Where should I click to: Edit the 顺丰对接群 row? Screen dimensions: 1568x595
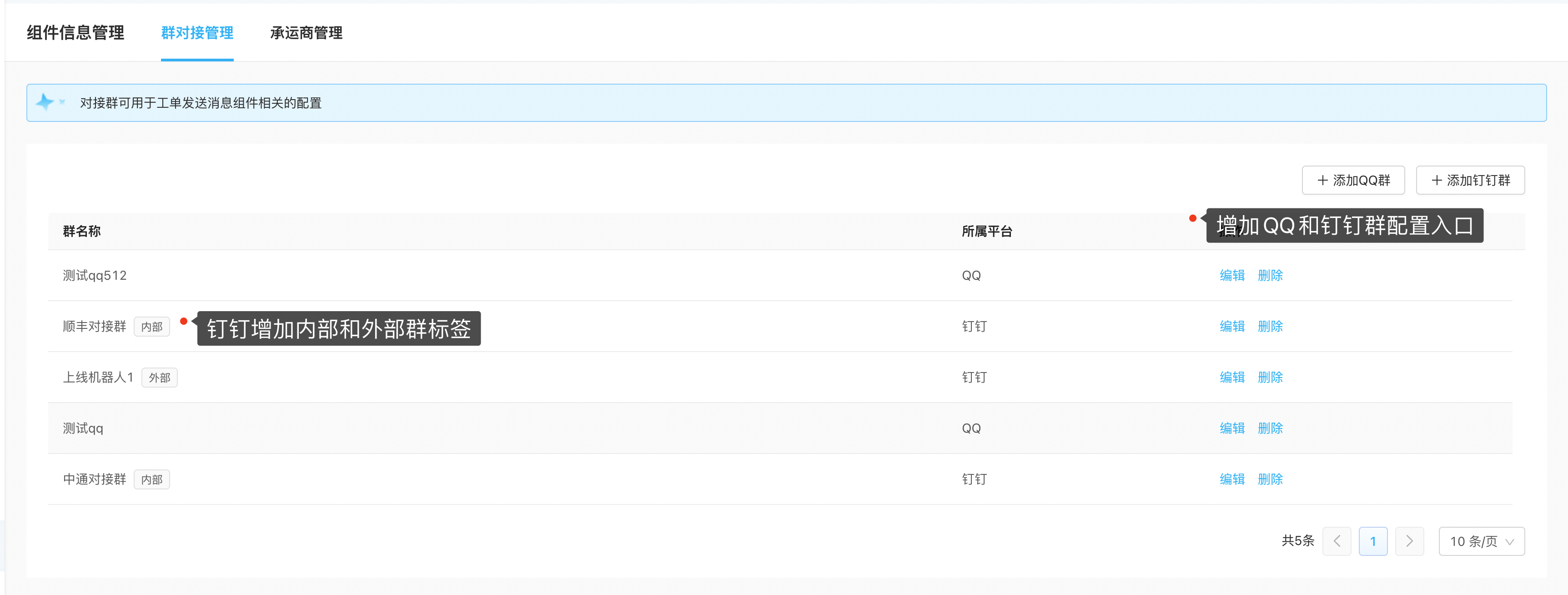click(x=1232, y=327)
